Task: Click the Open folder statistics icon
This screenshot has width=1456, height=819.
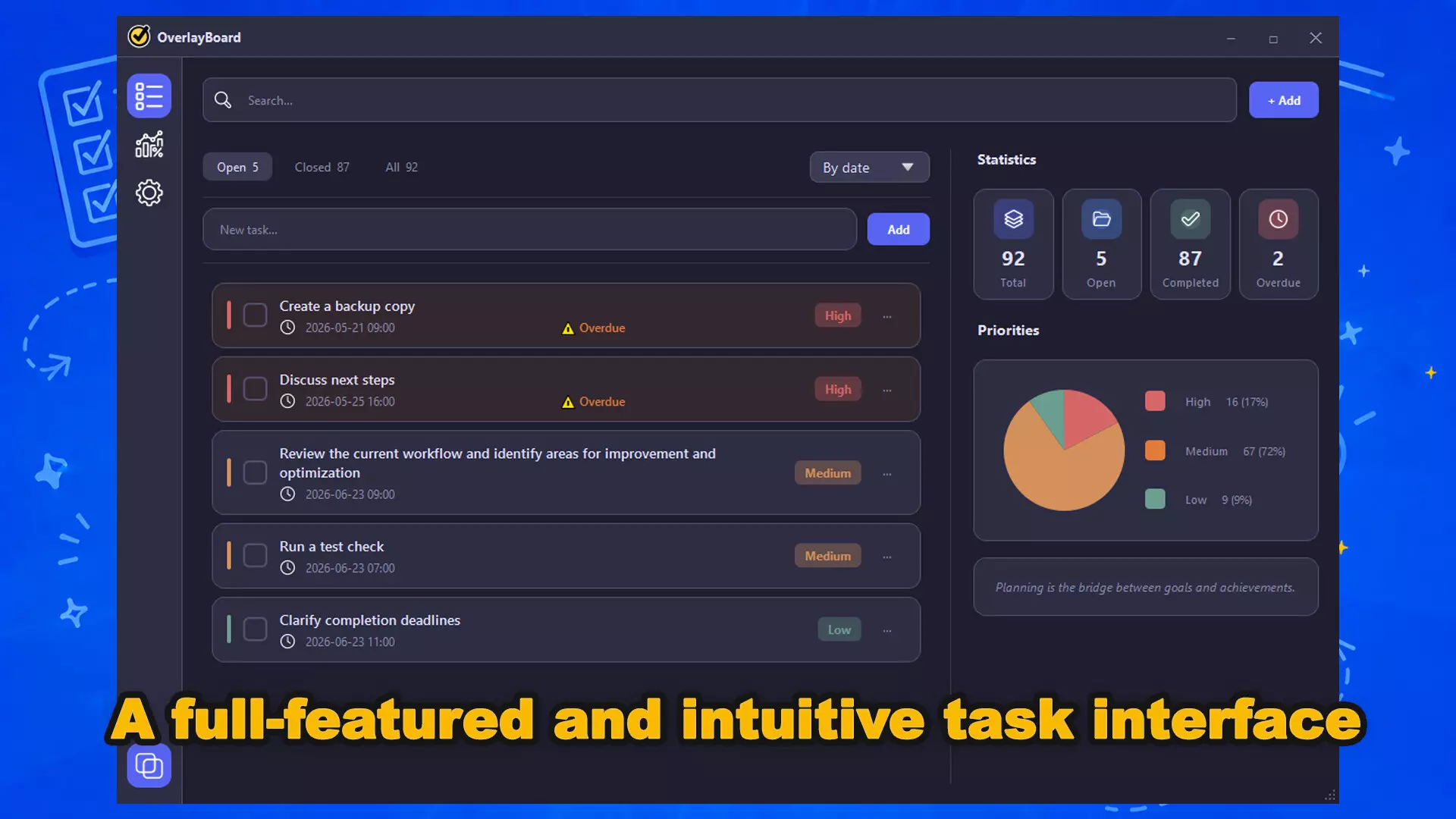Action: tap(1101, 219)
